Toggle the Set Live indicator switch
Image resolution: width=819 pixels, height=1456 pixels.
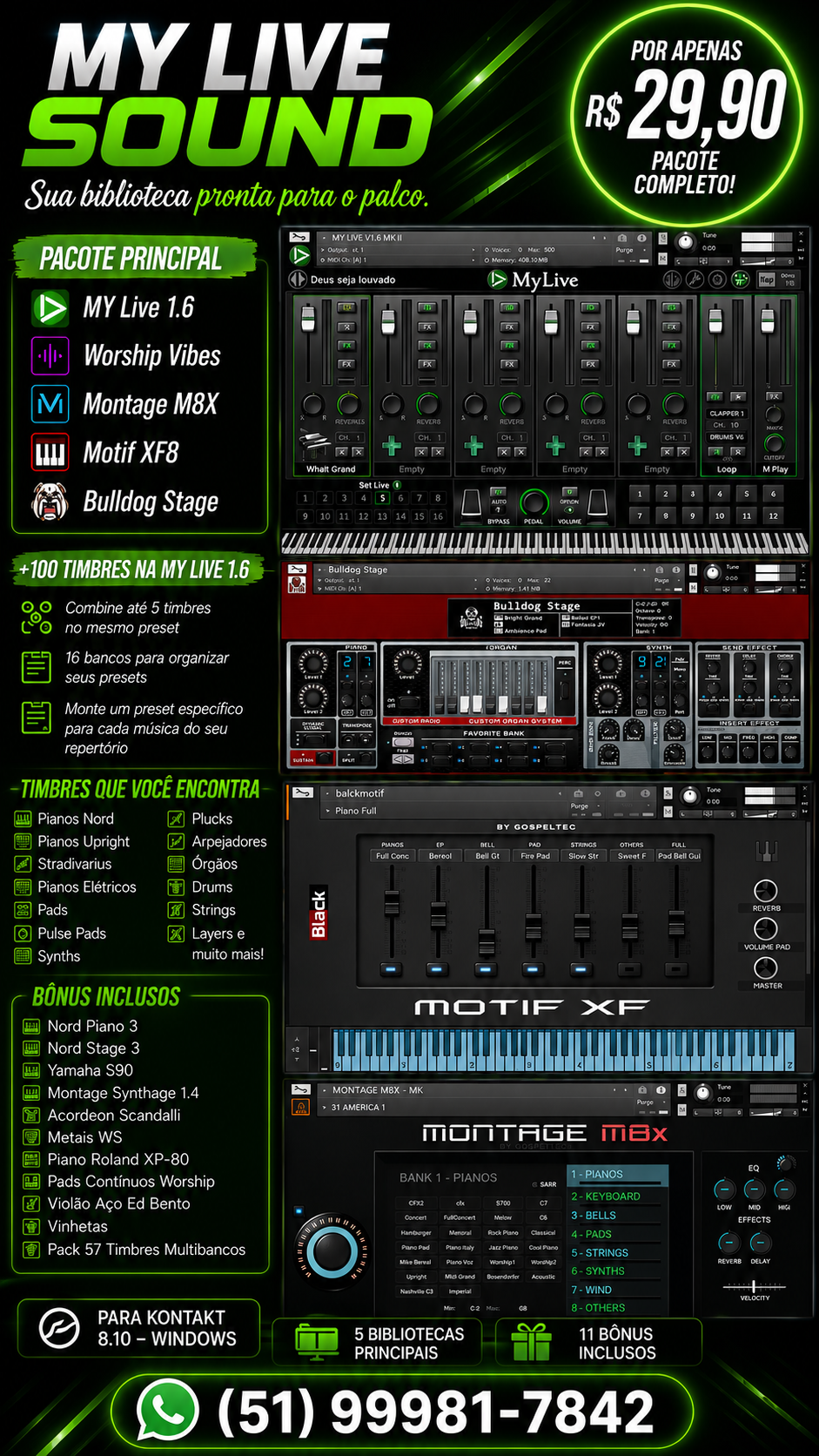click(397, 485)
